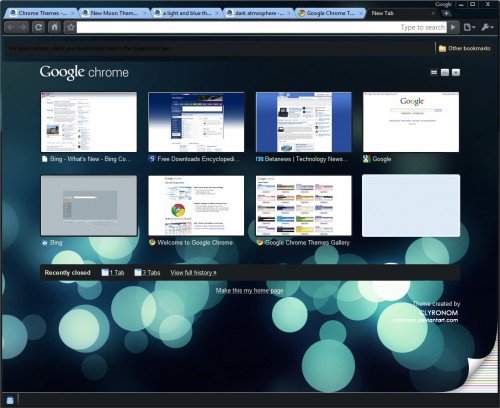Toggle the thumbnail view icon
The height and width of the screenshot is (408, 500).
click(434, 72)
